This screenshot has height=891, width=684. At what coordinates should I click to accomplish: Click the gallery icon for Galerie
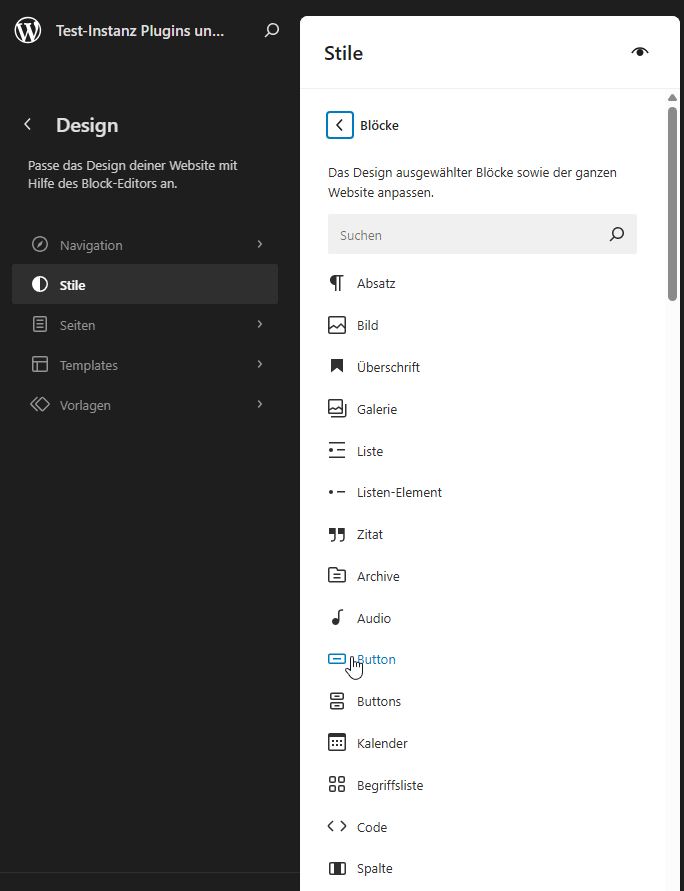337,409
